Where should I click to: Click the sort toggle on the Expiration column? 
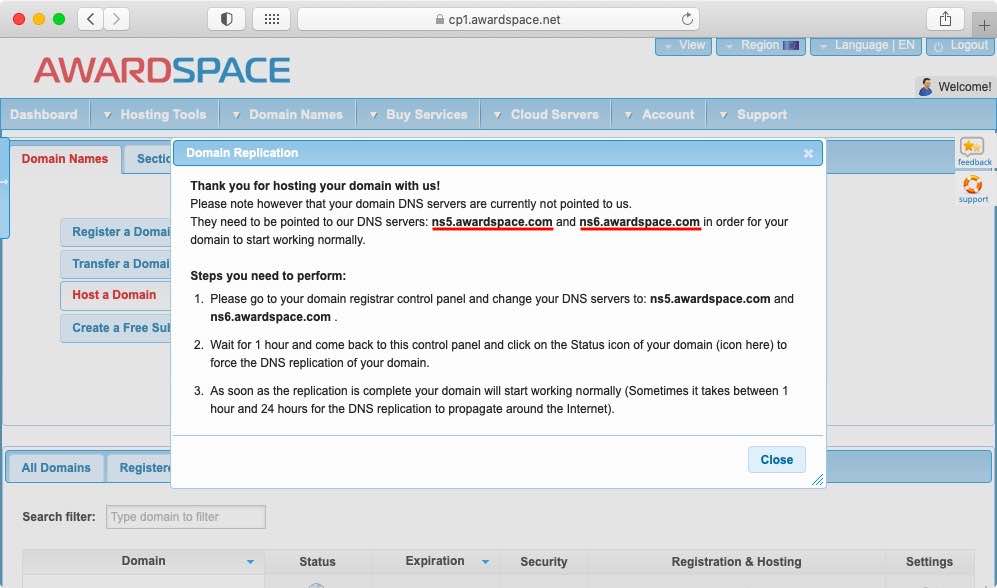tap(486, 562)
